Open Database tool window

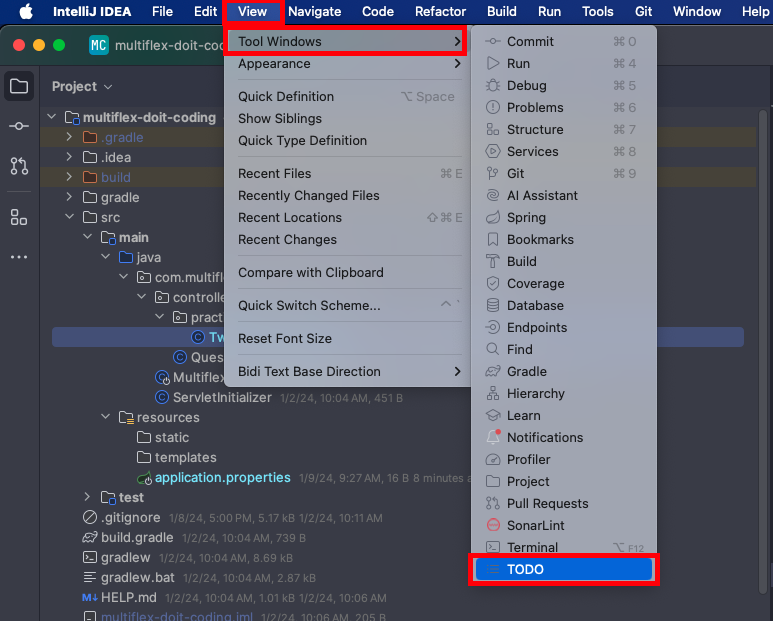pyautogui.click(x=563, y=306)
